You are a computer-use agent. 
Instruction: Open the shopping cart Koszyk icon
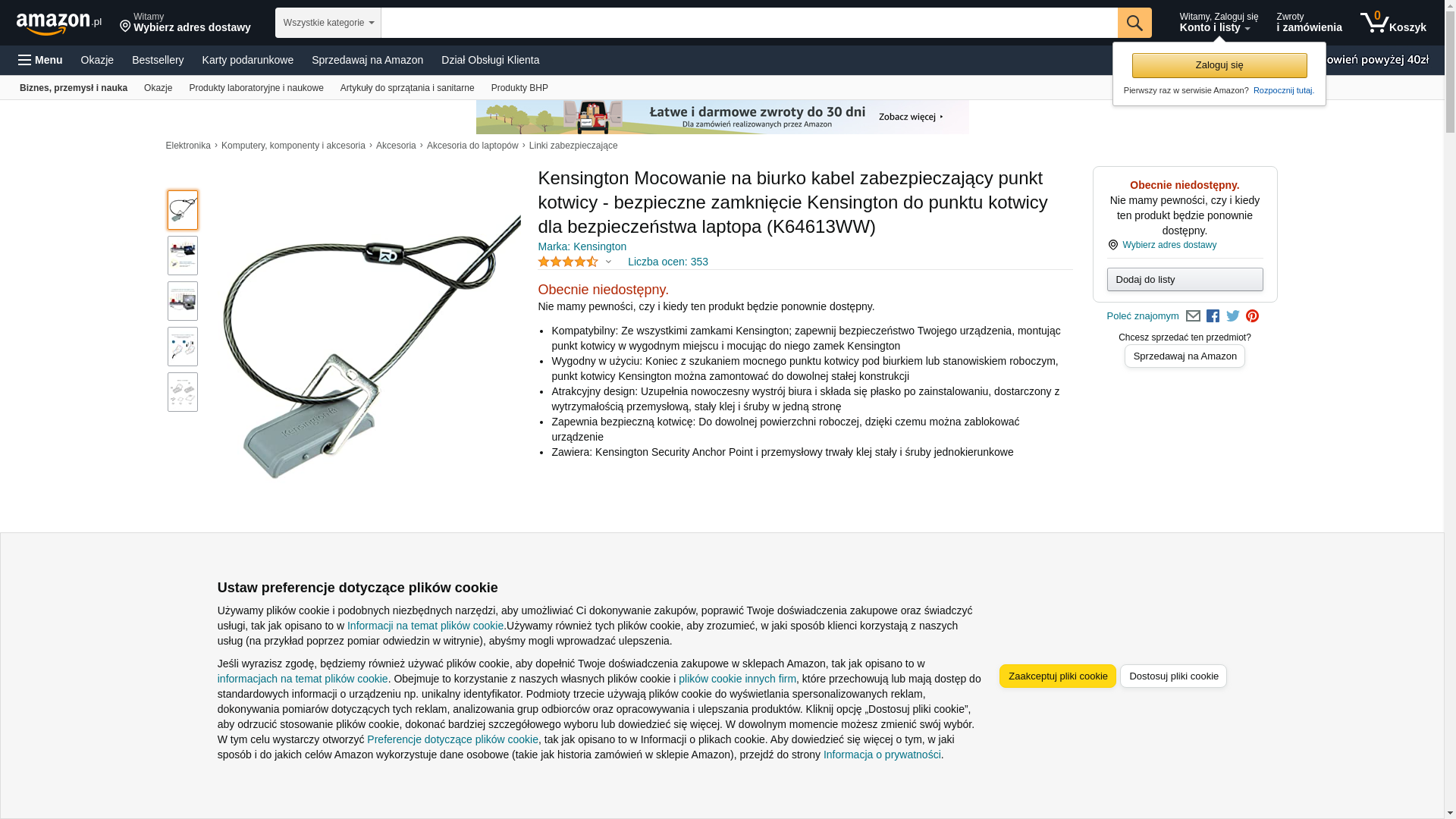[1393, 23]
